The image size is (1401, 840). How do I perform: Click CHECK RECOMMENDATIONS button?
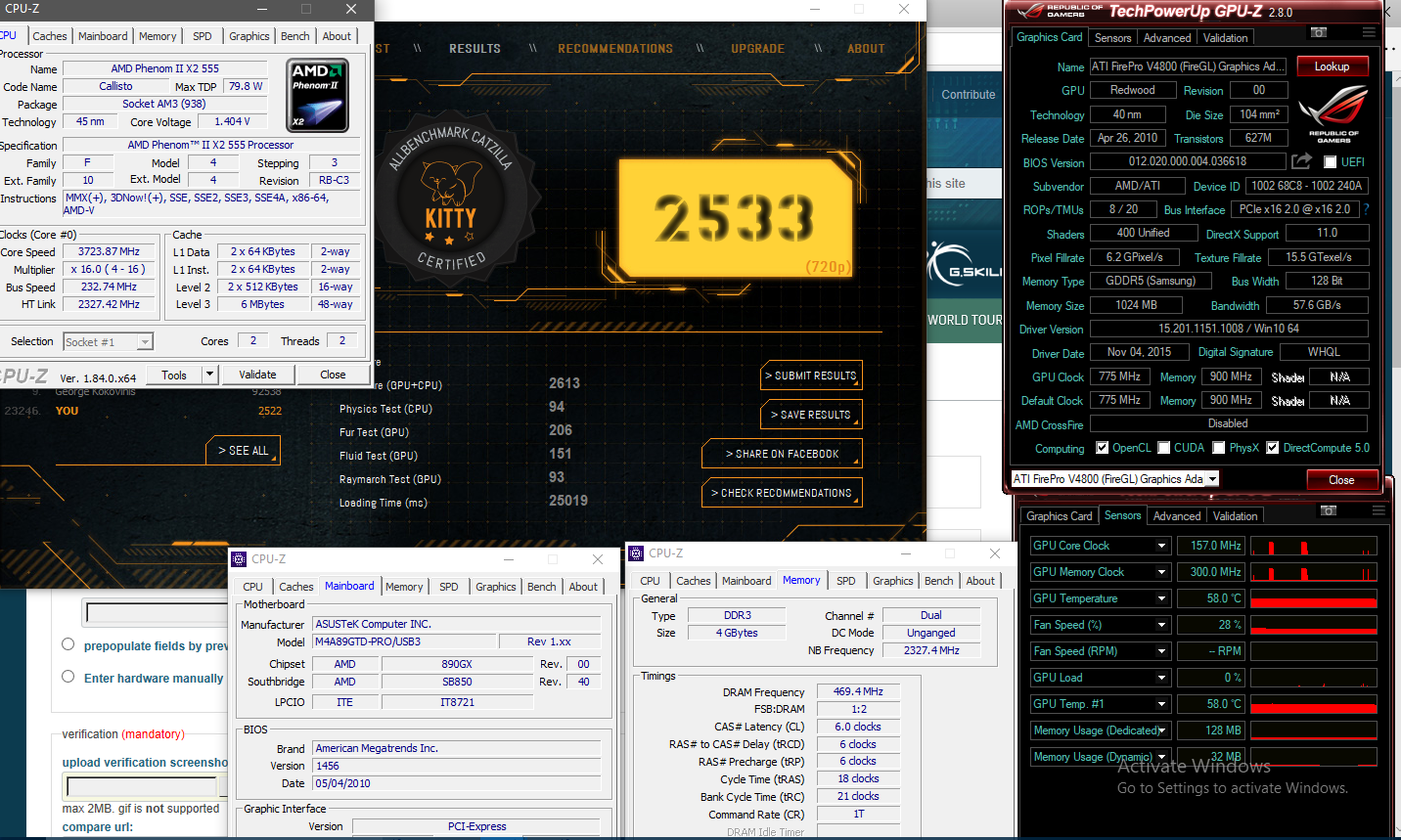click(782, 493)
